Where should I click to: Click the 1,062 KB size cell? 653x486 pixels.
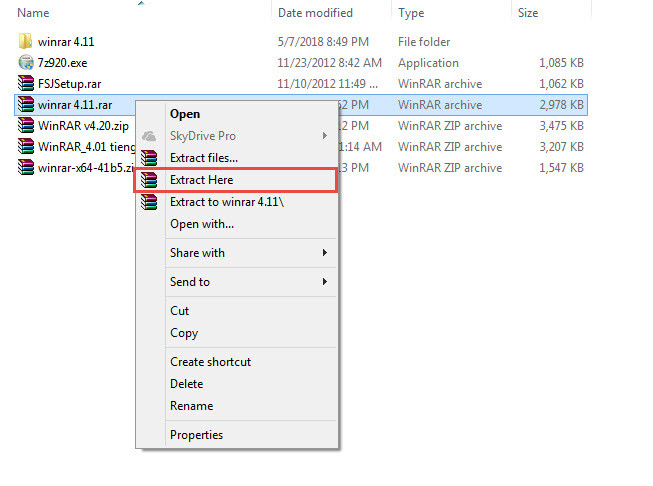pos(561,84)
